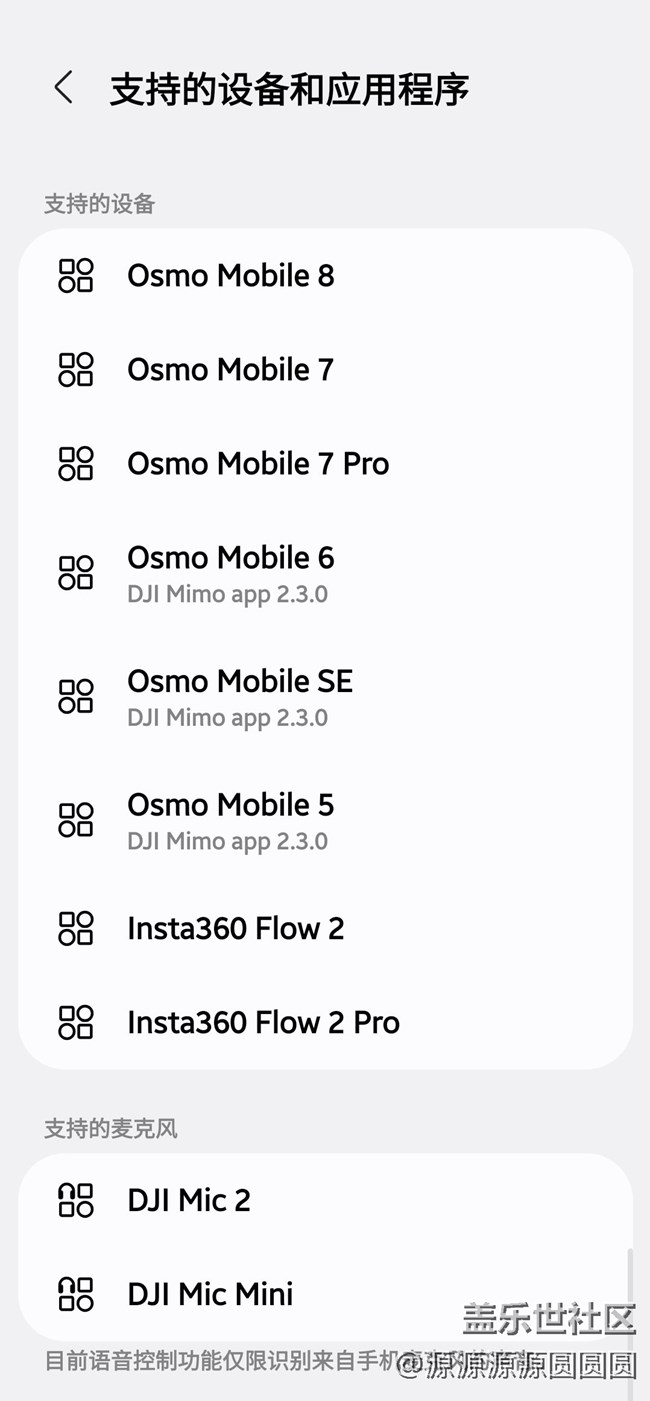
Task: Click the microphone icon beside DJI Mic Mini
Action: (76, 1294)
